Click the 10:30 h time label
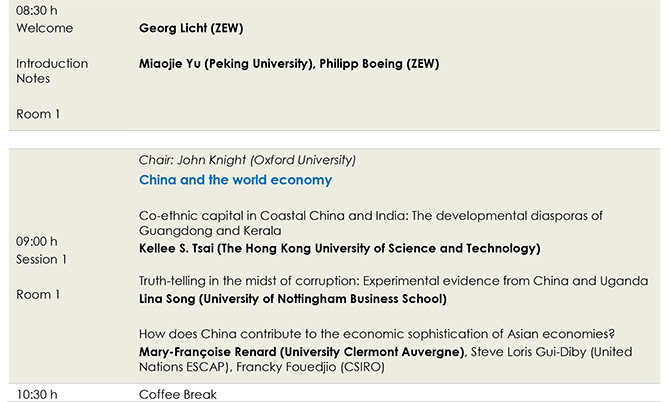Viewport: 670px width, 402px height. [37, 394]
